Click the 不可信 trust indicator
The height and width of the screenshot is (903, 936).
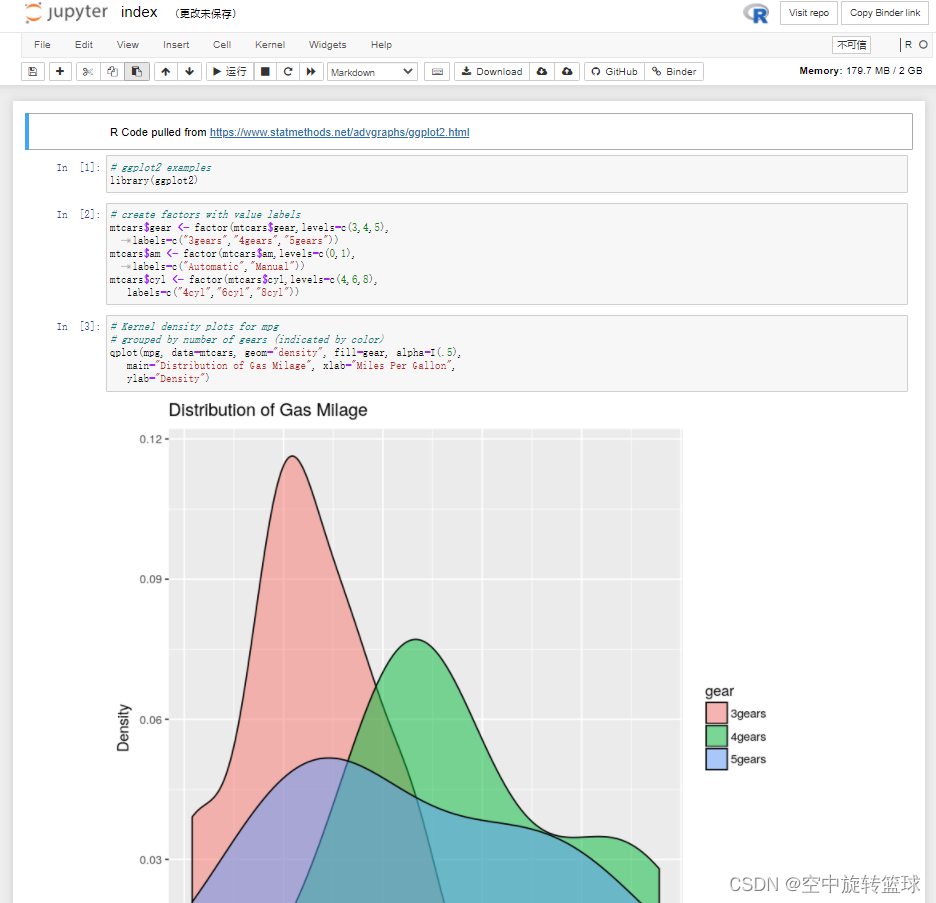(851, 45)
